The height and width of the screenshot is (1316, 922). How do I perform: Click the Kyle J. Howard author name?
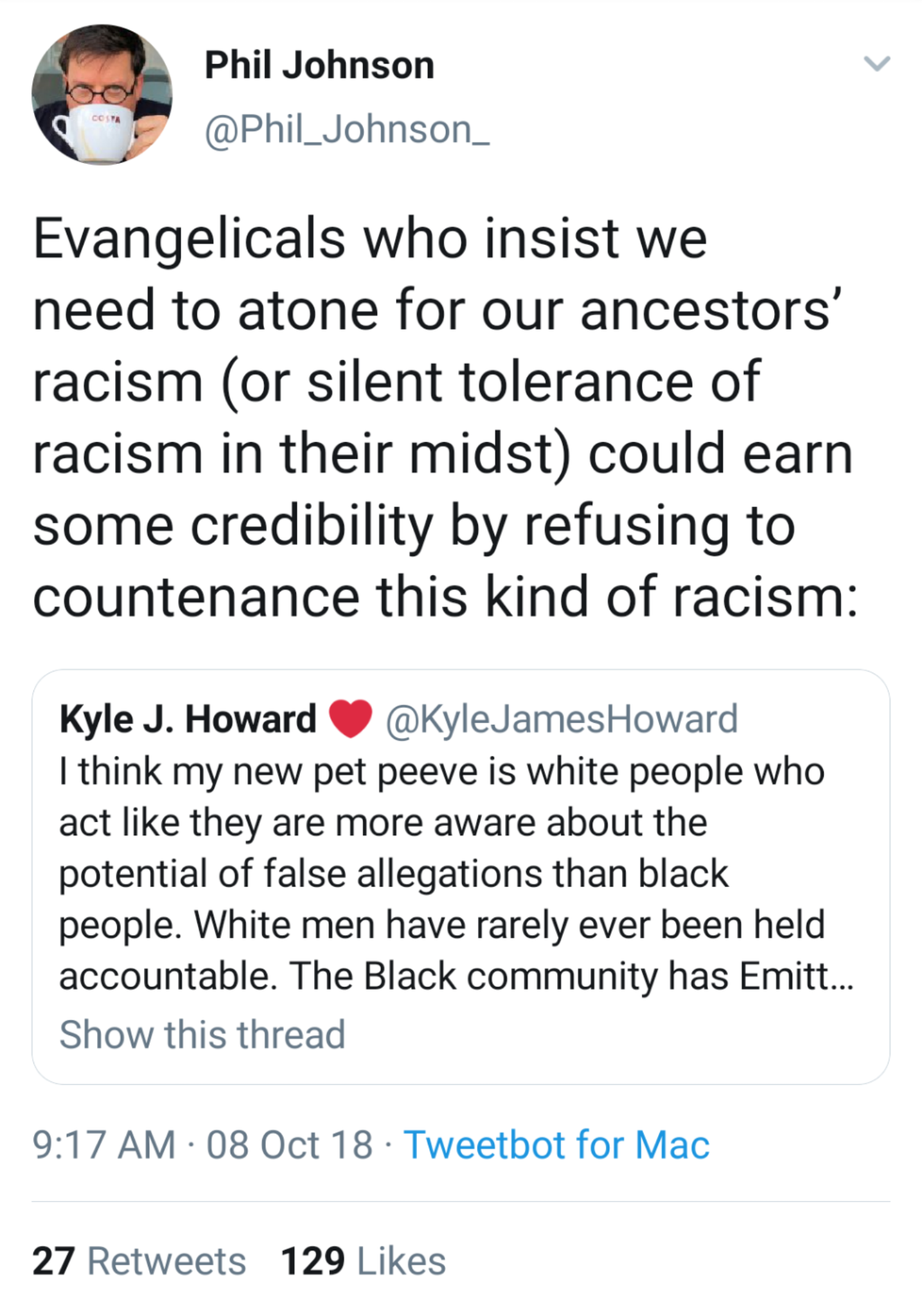coord(188,718)
